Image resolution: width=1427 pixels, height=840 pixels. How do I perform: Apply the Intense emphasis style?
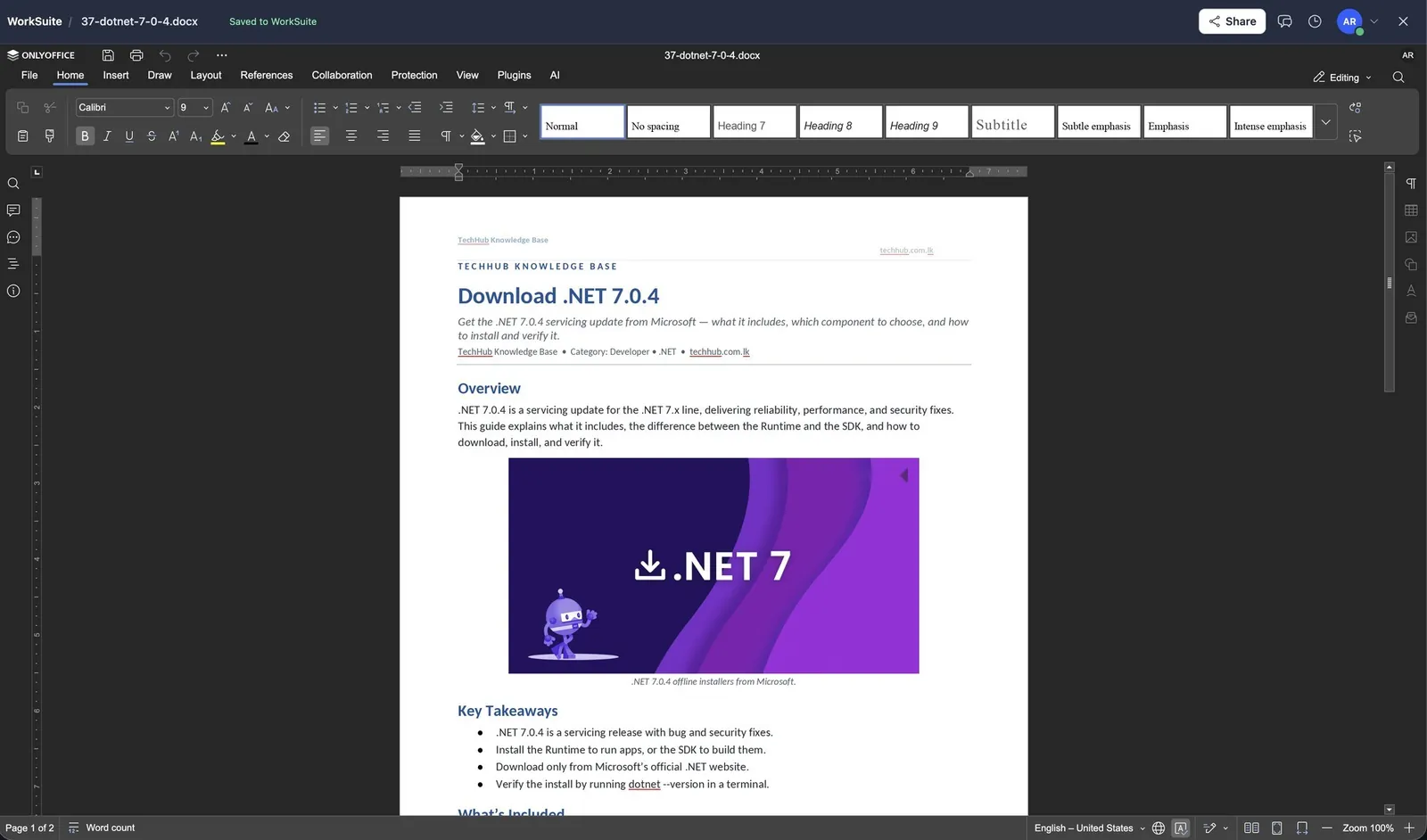[1271, 122]
